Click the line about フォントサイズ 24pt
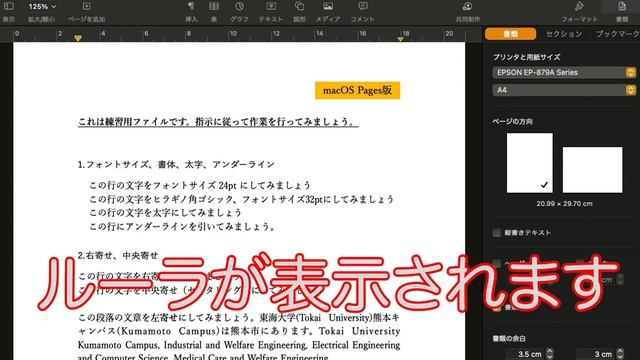This screenshot has width=640, height=360. (200, 185)
